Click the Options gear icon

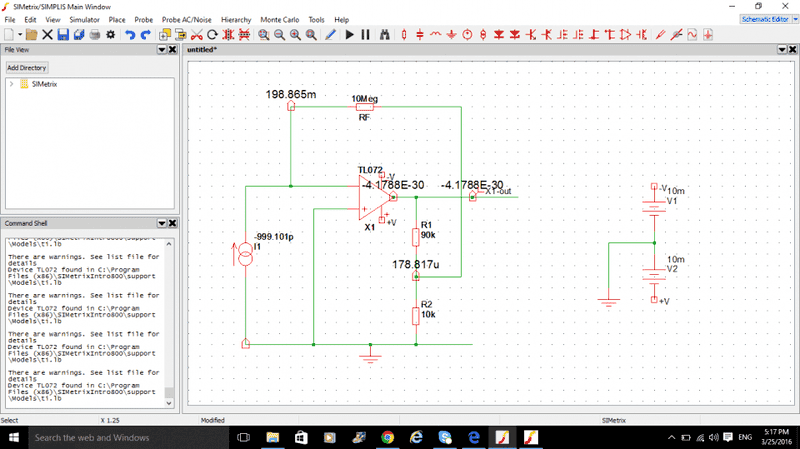coord(111,34)
